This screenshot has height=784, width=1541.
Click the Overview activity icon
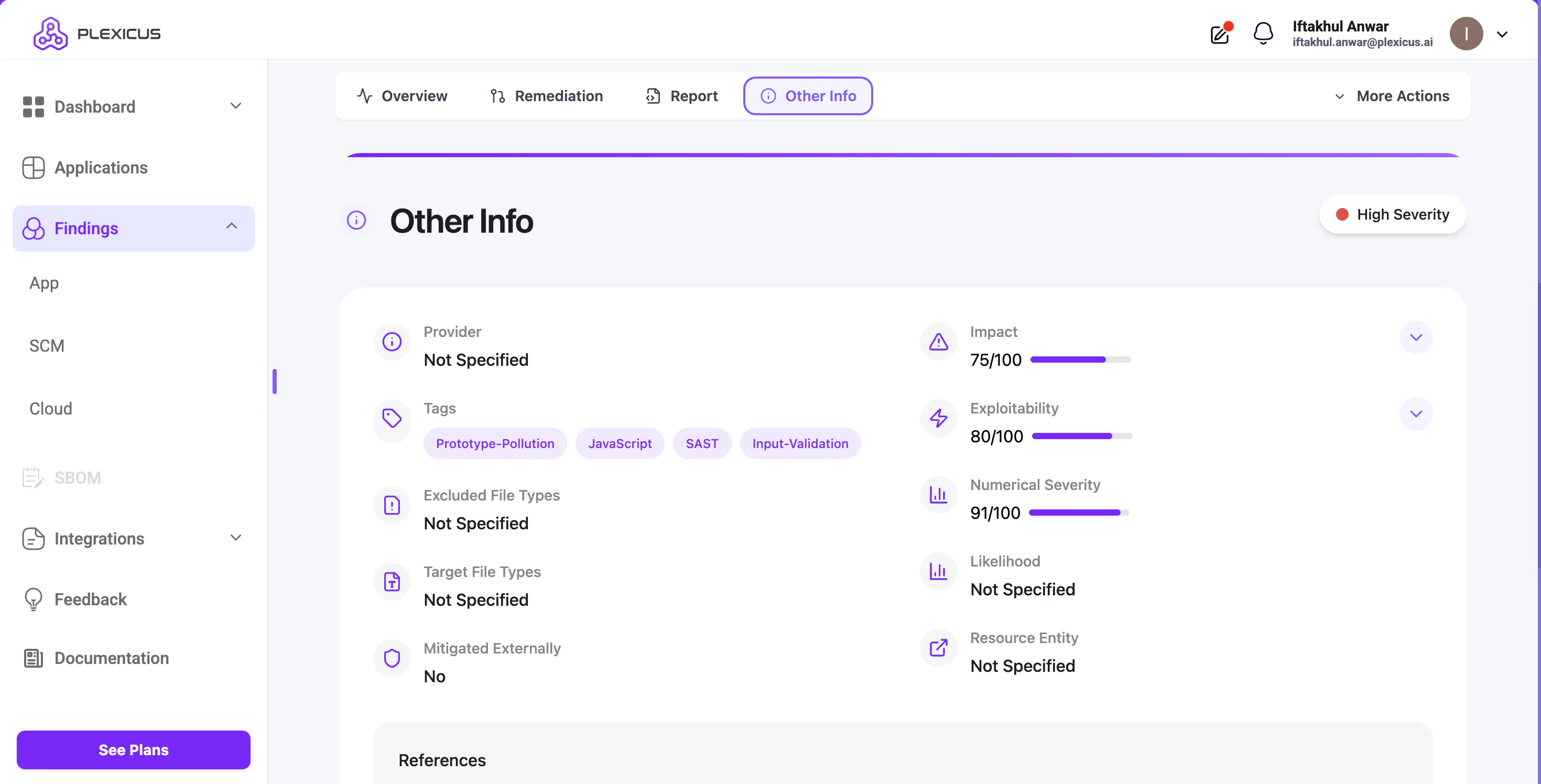(364, 96)
